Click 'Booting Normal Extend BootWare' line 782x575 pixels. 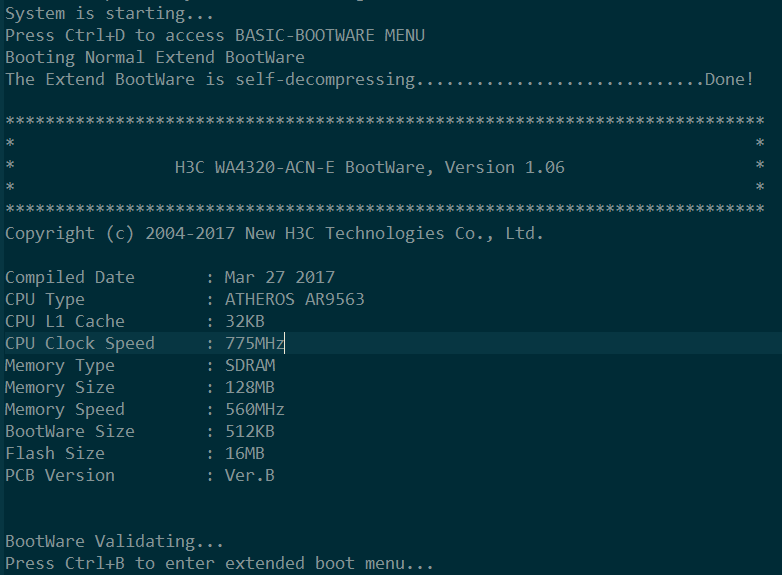pos(155,57)
